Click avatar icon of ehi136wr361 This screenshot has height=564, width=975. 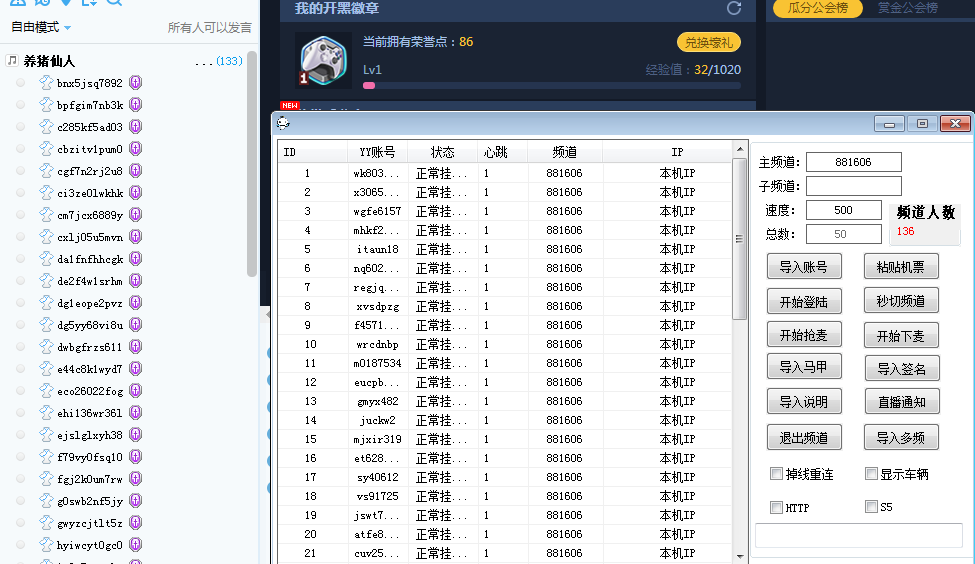(x=46, y=412)
